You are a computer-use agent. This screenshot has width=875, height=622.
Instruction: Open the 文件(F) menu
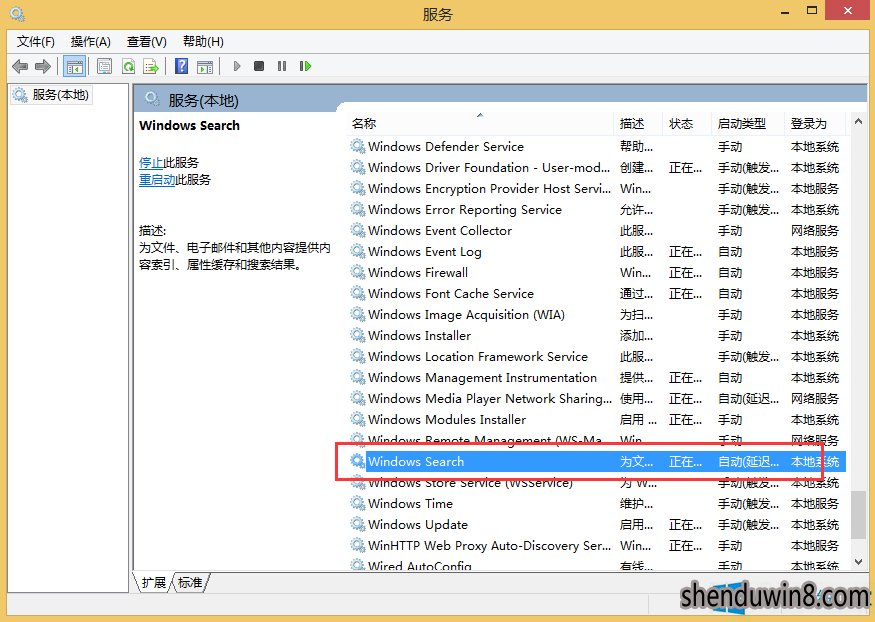click(36, 42)
